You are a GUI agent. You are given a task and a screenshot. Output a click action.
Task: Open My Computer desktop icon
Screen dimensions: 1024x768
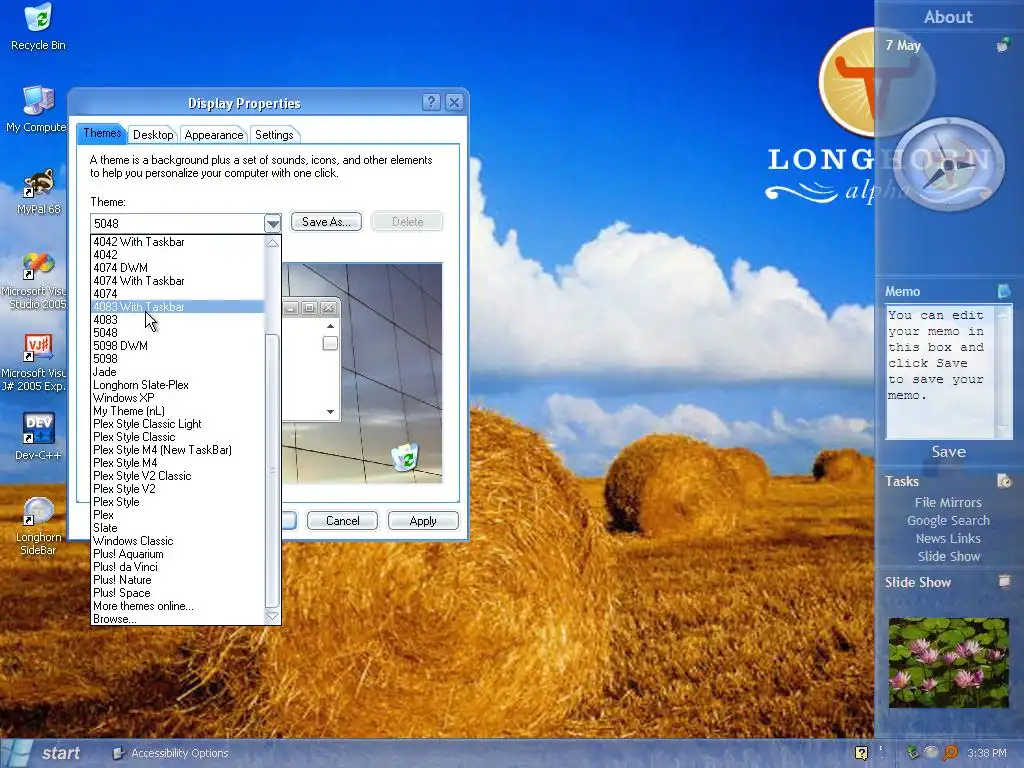click(38, 109)
